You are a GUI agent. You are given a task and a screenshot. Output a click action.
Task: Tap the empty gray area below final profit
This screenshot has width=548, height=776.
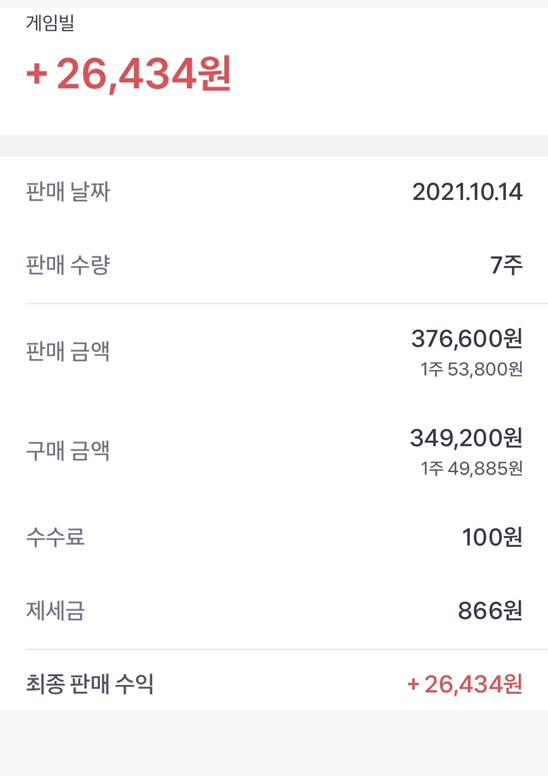click(274, 743)
